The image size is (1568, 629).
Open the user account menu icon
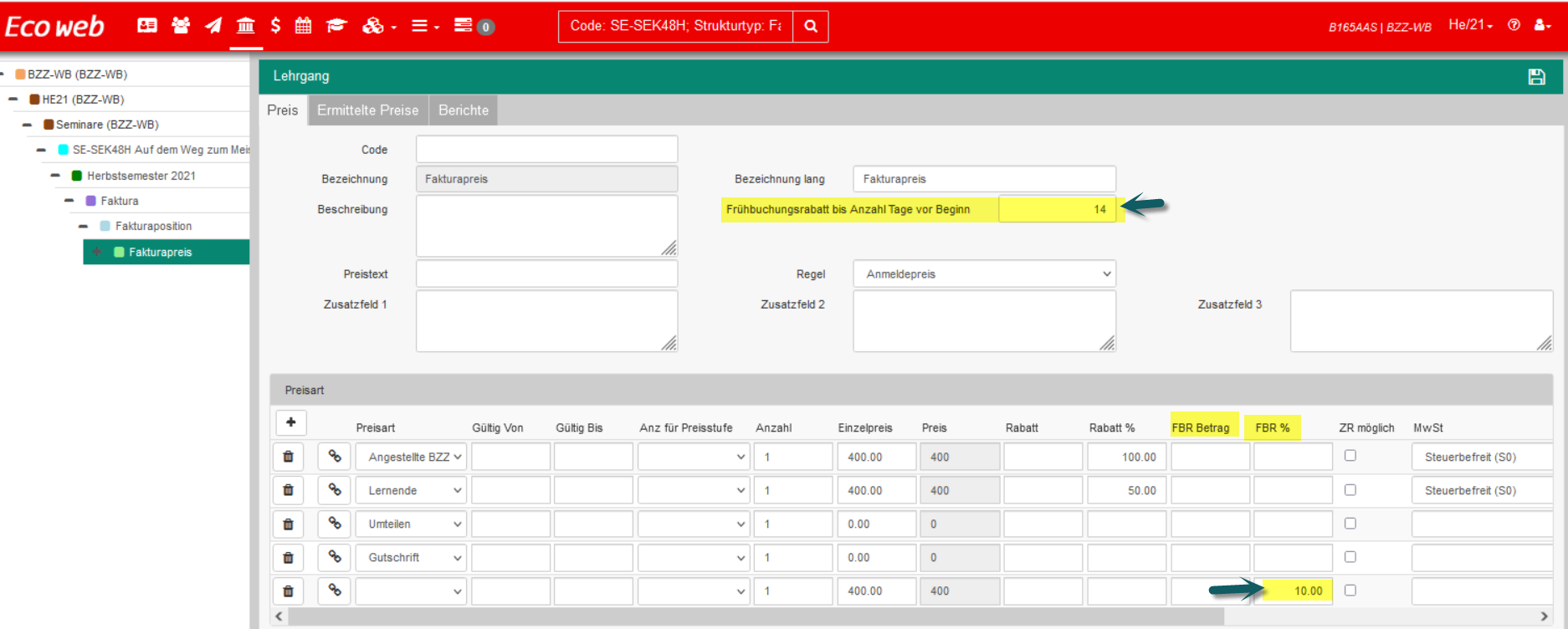1542,25
